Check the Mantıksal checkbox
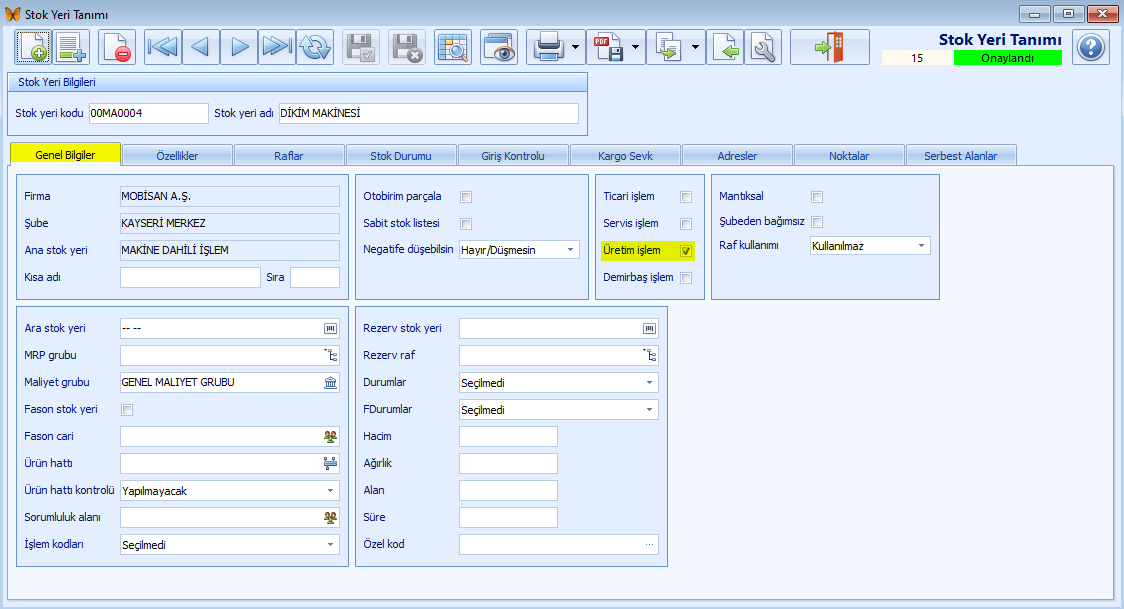Viewport: 1124px width, 609px height. pos(816,196)
